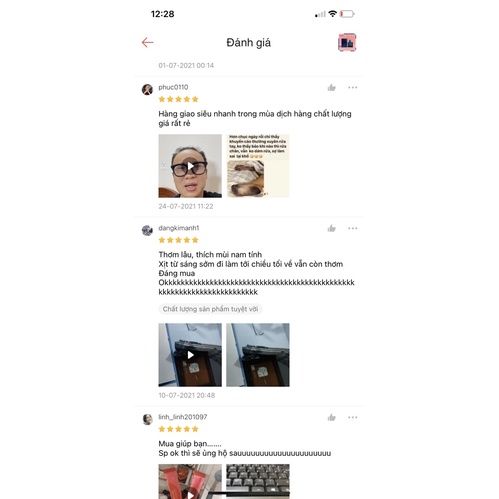This screenshot has height=499, width=499.
Task: Open linh_linh201097's profile avatar
Action: [x=147, y=419]
